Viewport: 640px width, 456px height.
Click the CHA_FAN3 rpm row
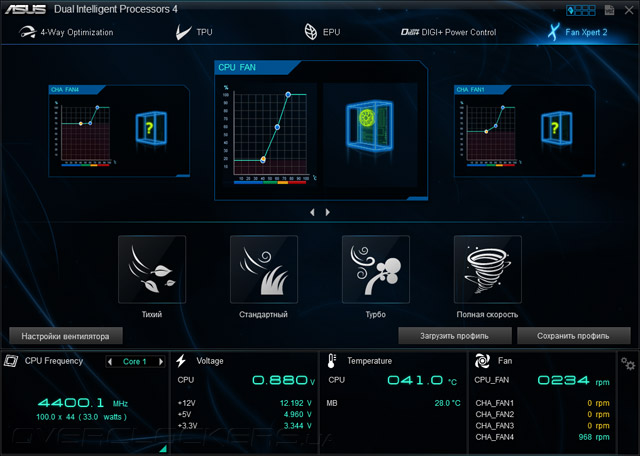coord(542,426)
